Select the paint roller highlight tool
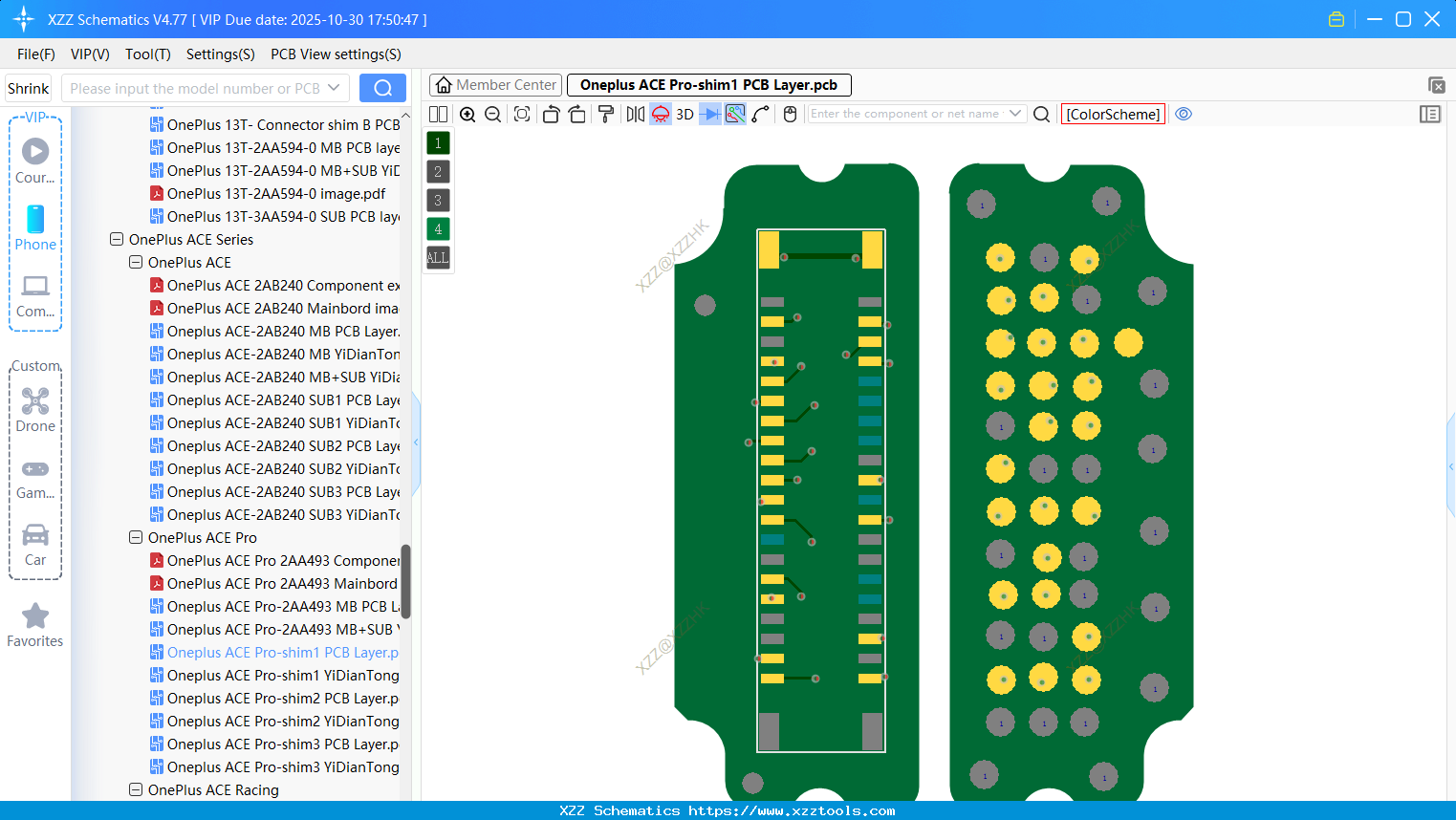1456x820 pixels. click(606, 115)
